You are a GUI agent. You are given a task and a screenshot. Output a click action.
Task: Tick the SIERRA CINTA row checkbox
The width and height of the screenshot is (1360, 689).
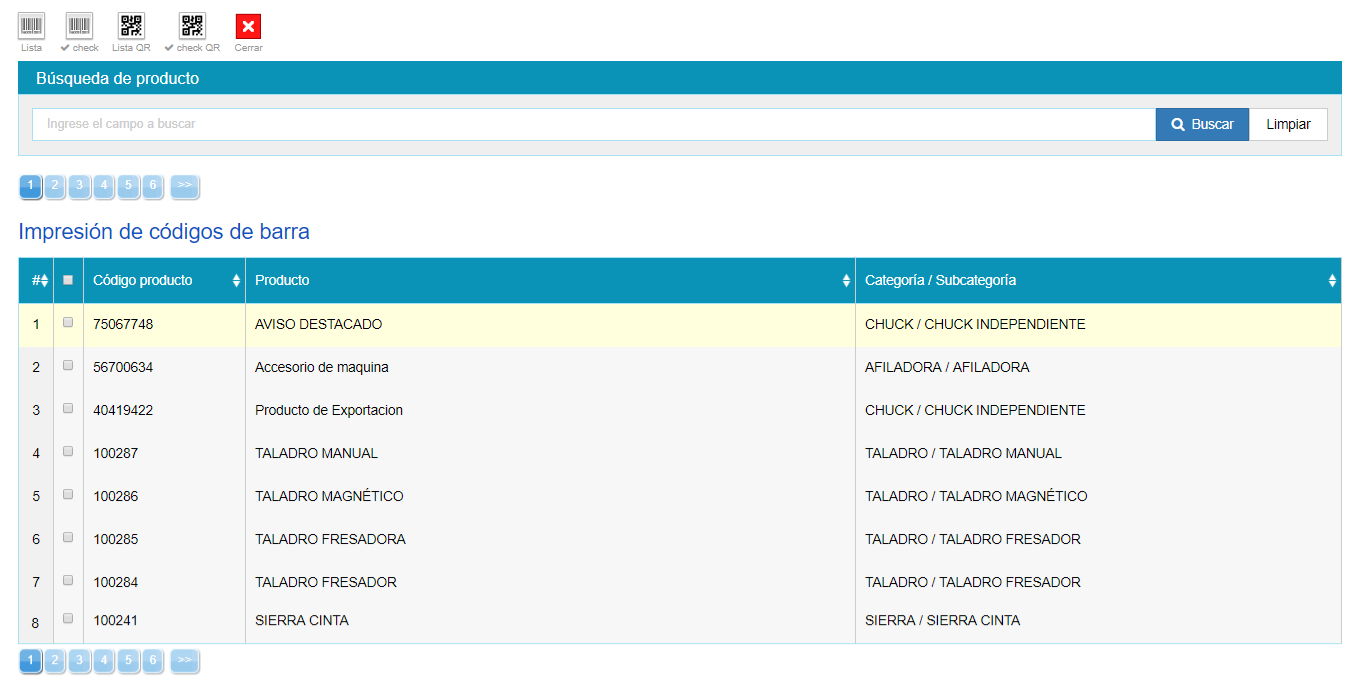coord(68,619)
